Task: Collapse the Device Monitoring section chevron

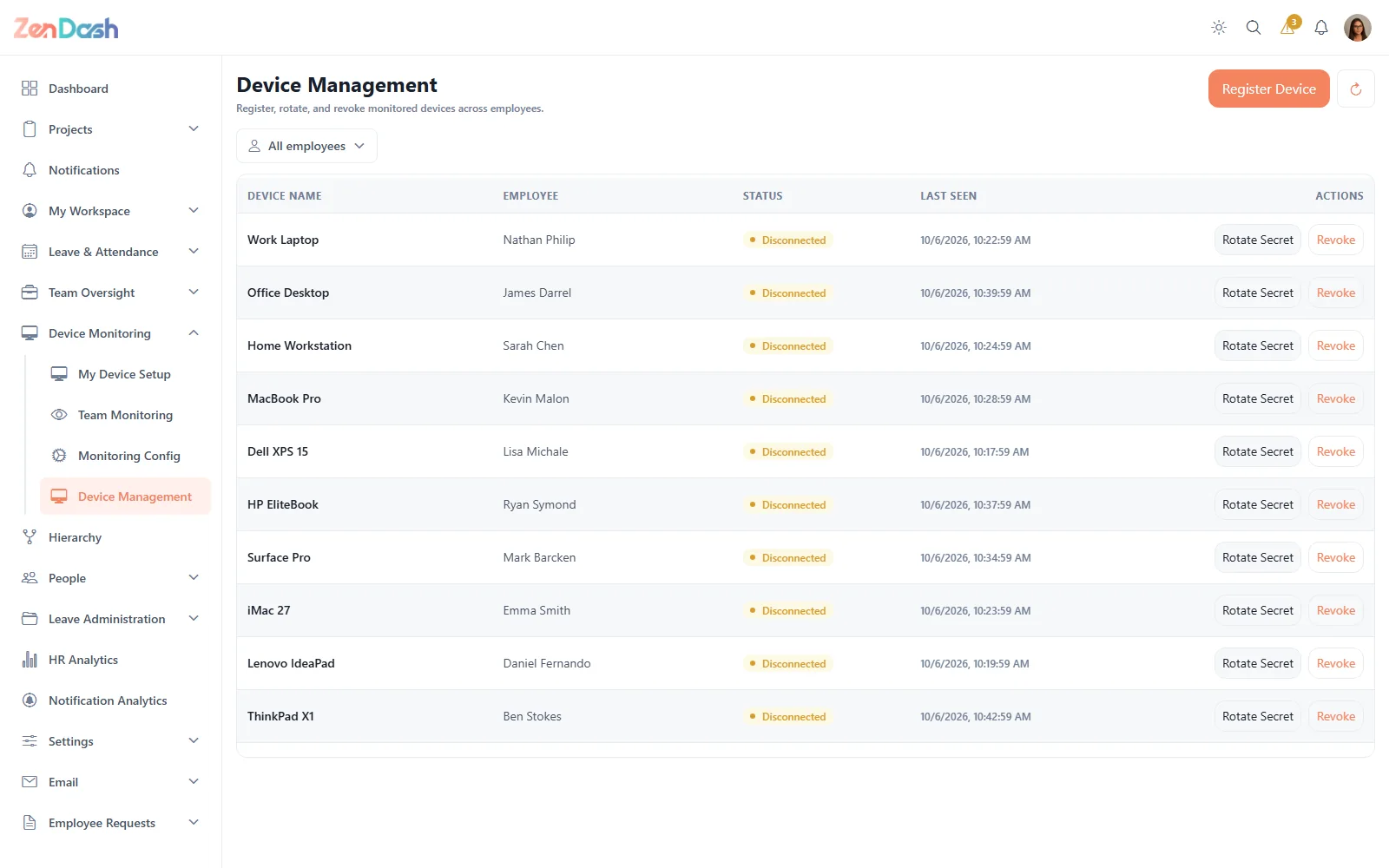Action: 194,333
